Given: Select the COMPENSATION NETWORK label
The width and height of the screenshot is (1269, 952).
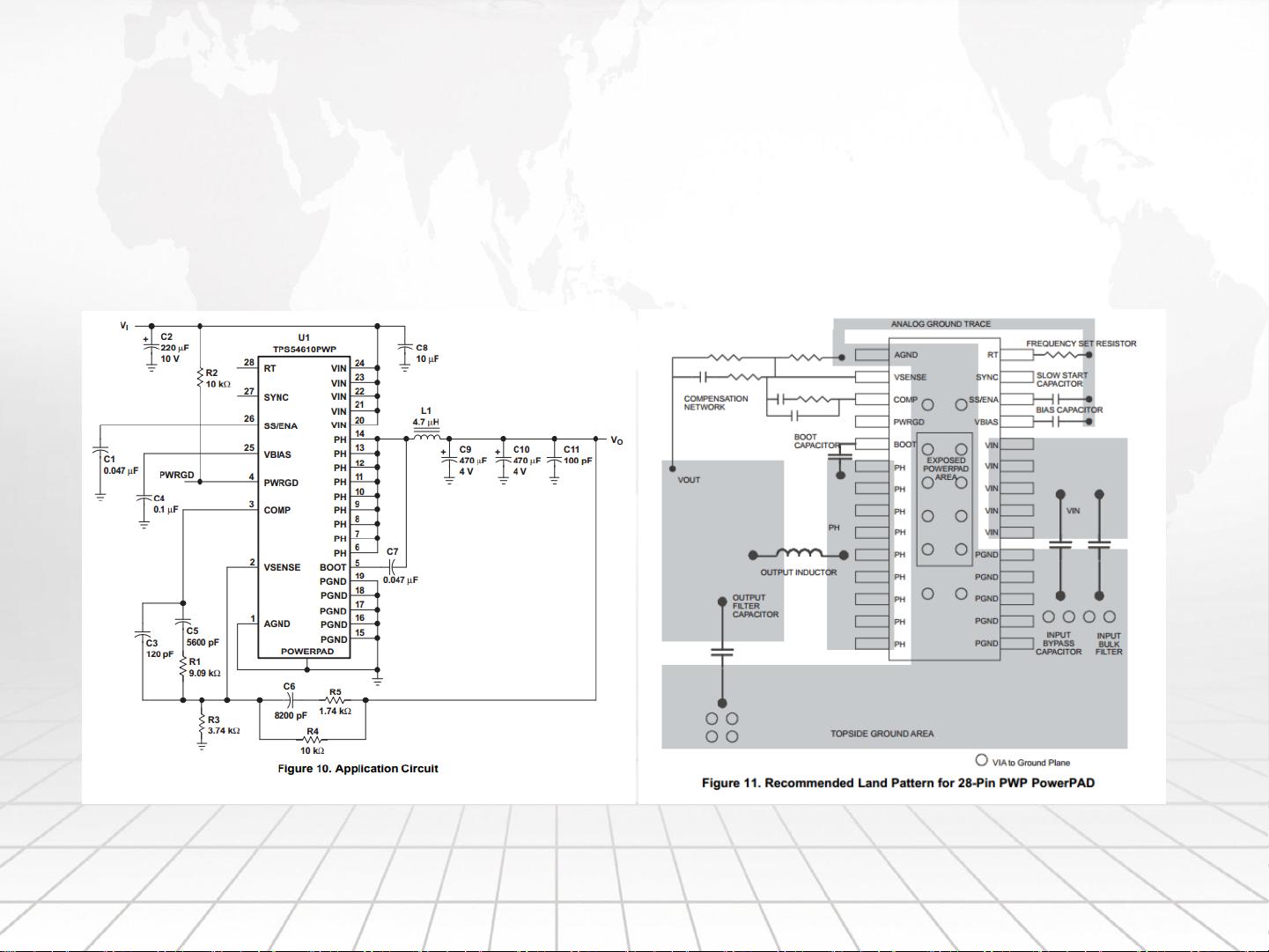Looking at the screenshot, I should [x=715, y=402].
